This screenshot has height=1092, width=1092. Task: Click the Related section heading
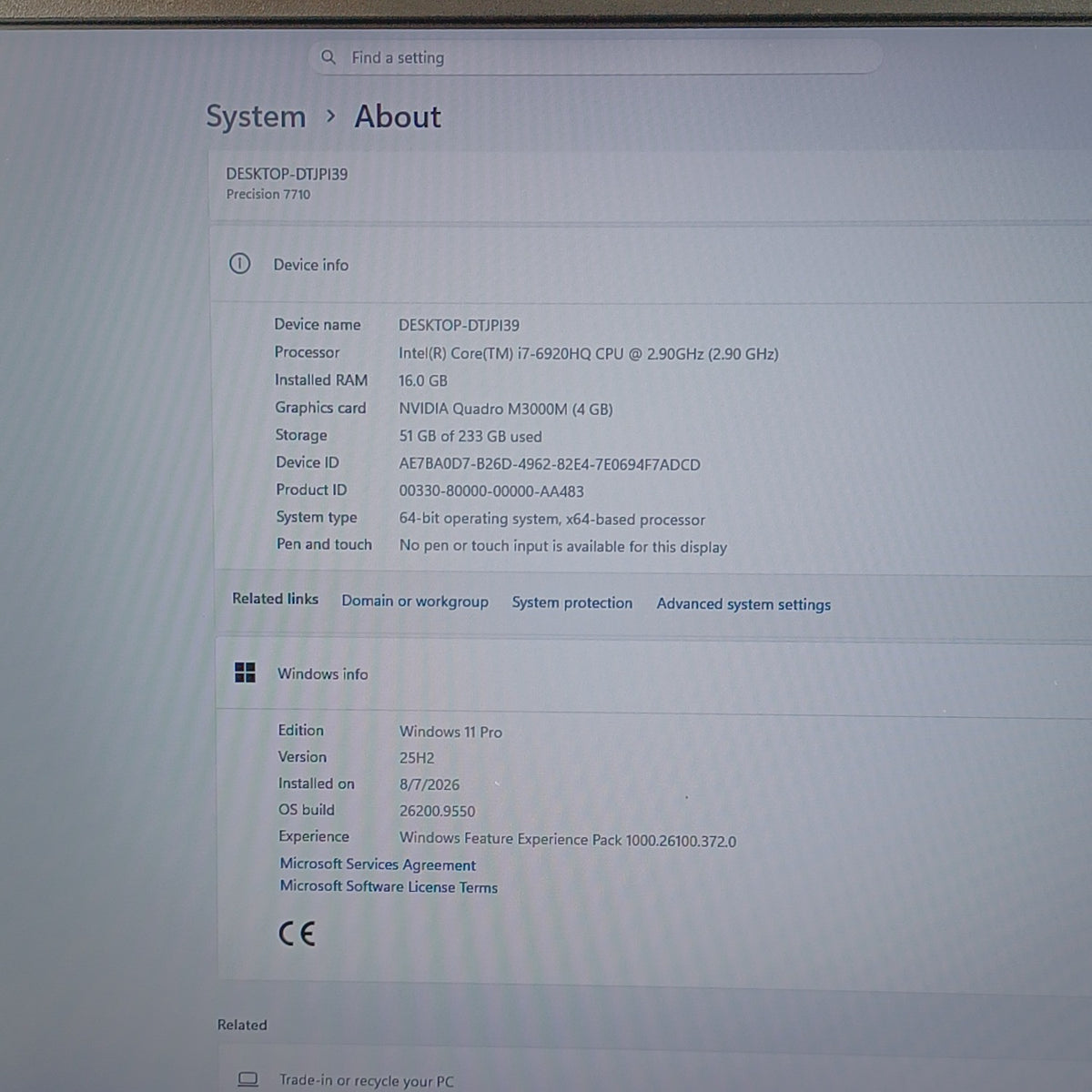[242, 1025]
